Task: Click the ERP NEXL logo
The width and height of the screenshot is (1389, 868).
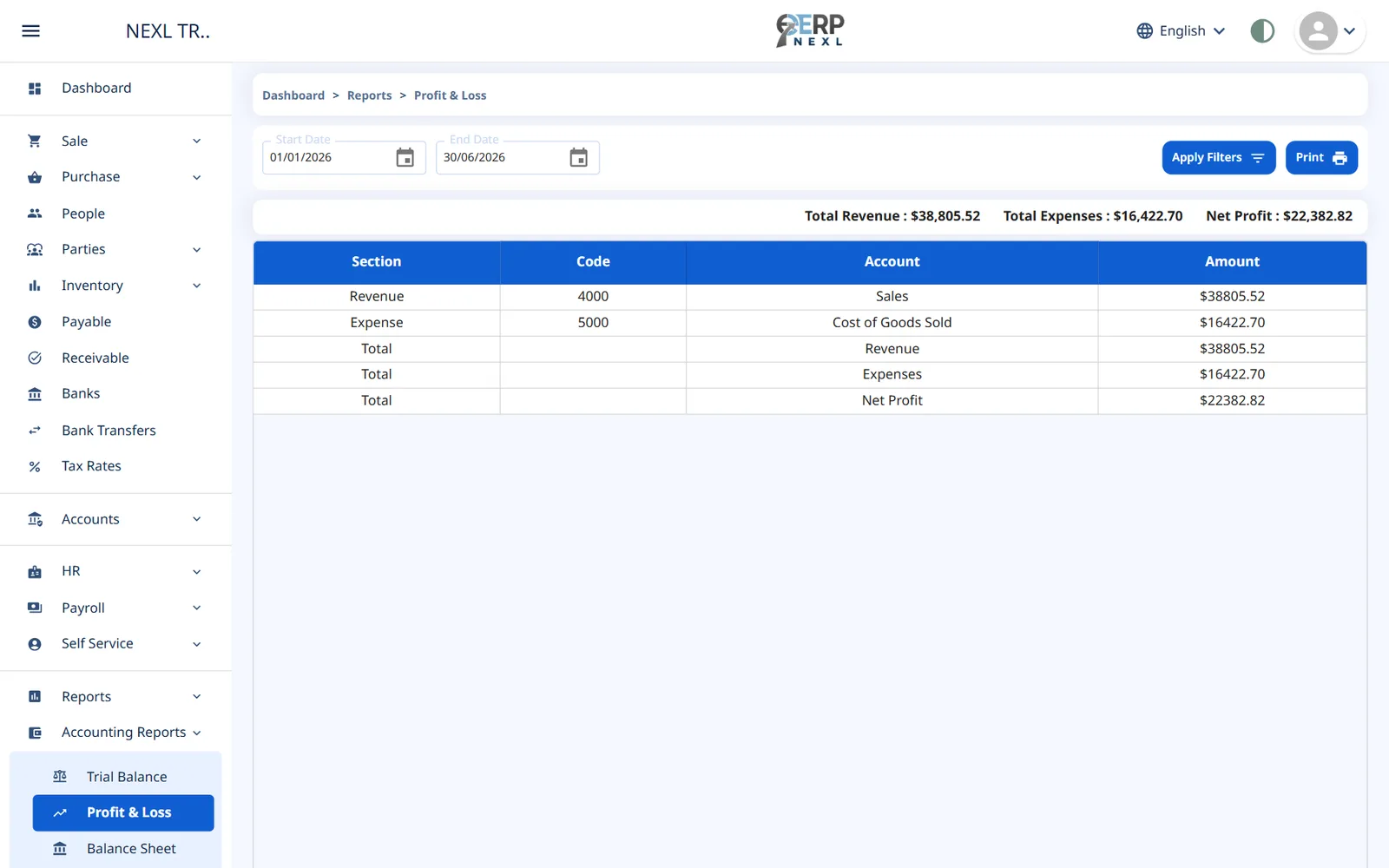Action: [810, 30]
